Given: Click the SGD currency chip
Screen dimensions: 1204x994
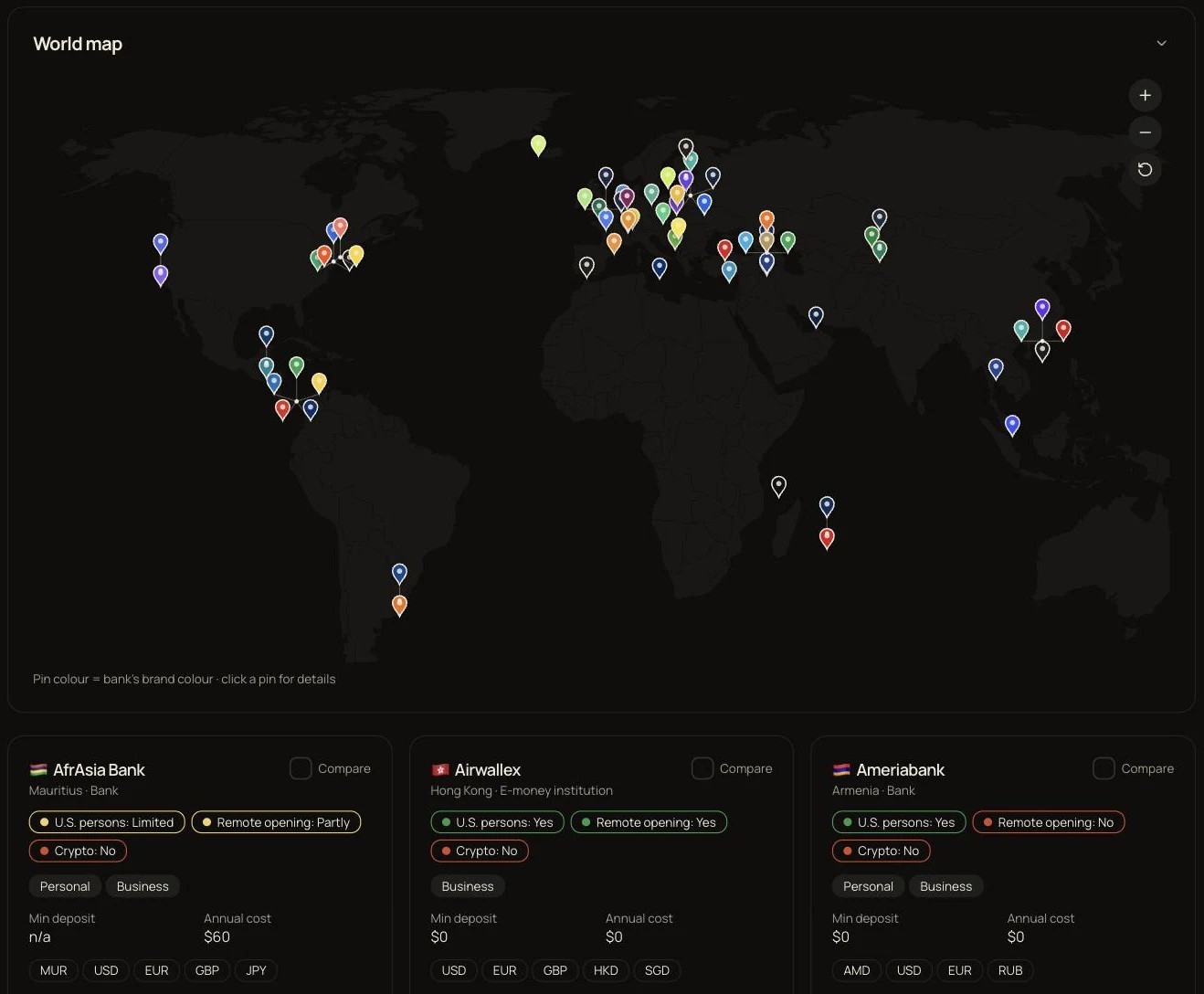Looking at the screenshot, I should pos(657,970).
